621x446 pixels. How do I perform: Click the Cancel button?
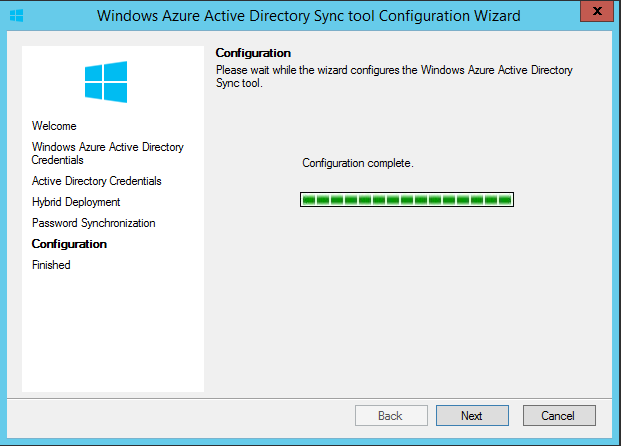click(559, 416)
